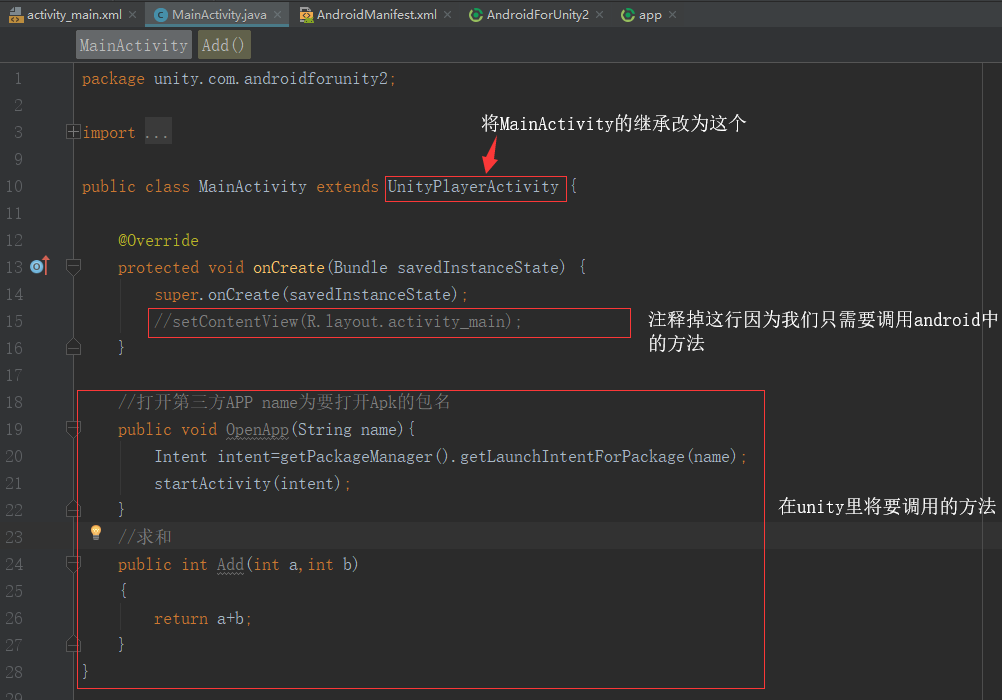
Task: Click the yellow lightbulb intention icon near line 23
Action: (x=96, y=532)
